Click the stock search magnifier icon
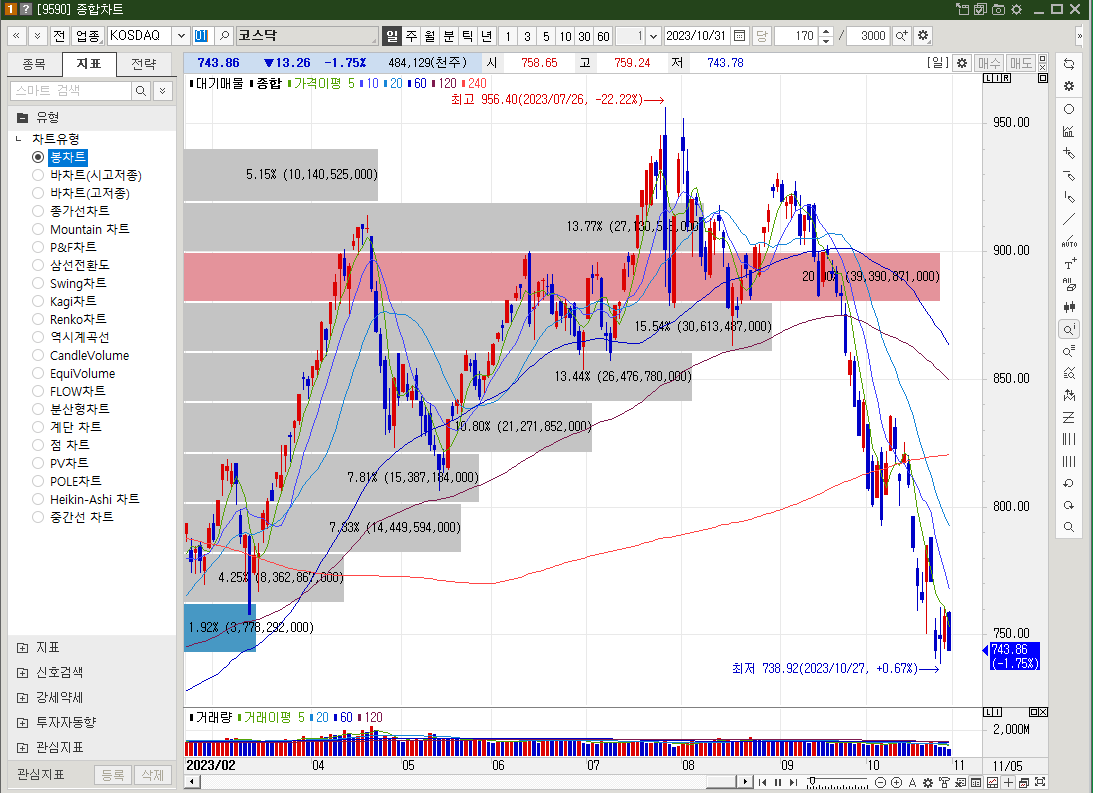This screenshot has width=1093, height=793. (224, 36)
